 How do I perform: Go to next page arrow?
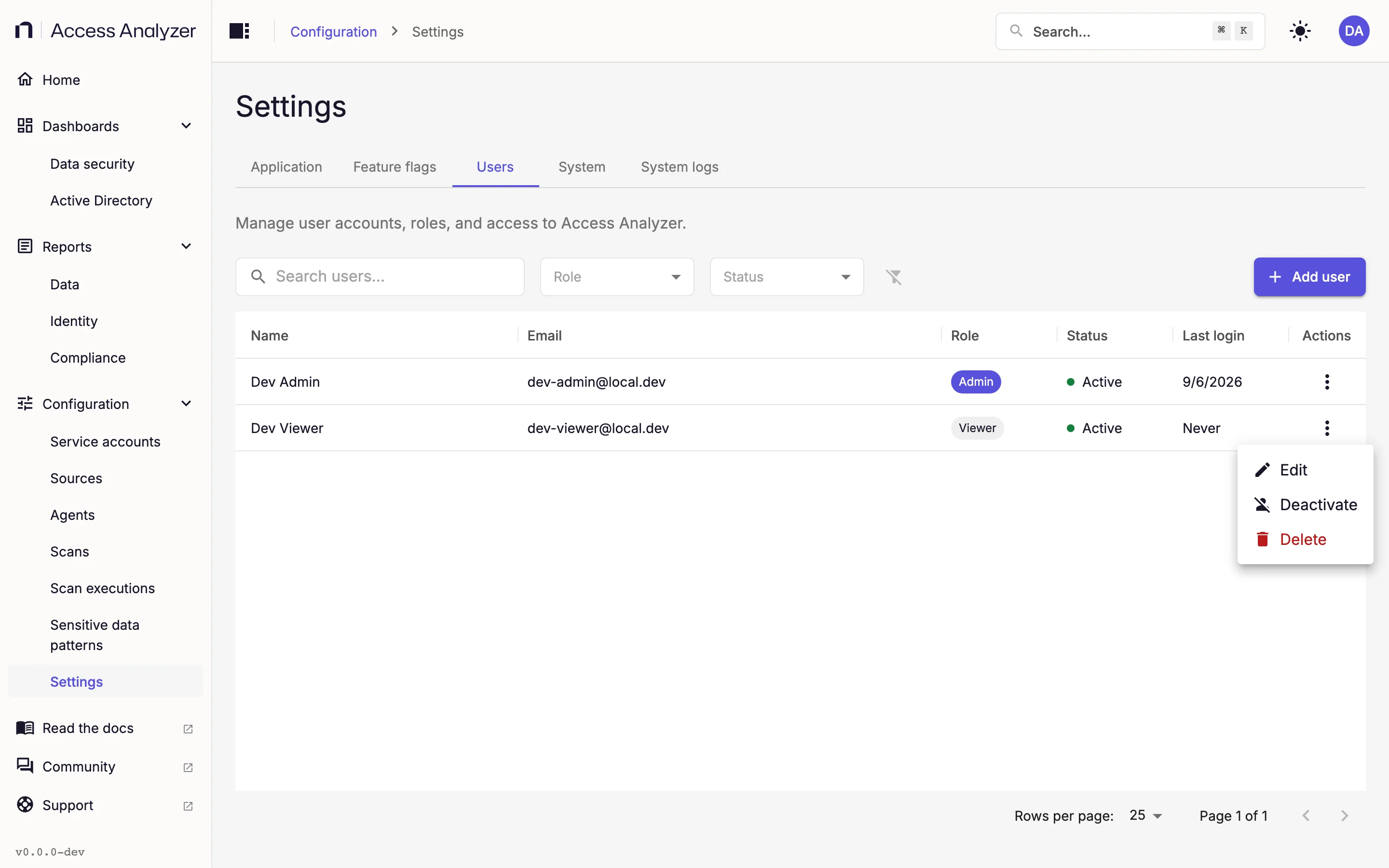(1344, 815)
